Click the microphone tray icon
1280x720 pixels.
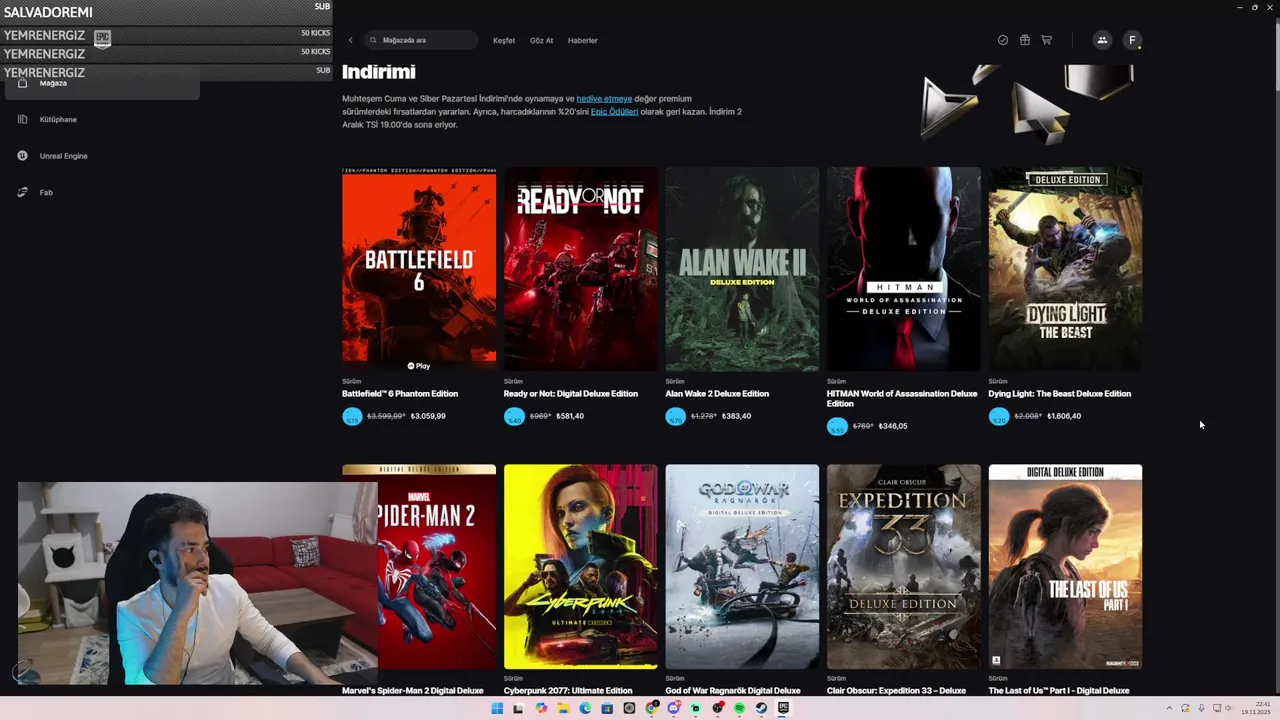[1201, 708]
